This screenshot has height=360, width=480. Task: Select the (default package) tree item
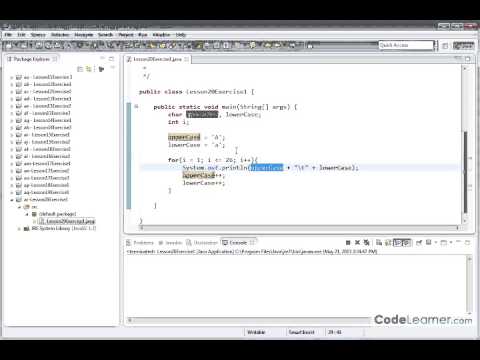click(54, 214)
